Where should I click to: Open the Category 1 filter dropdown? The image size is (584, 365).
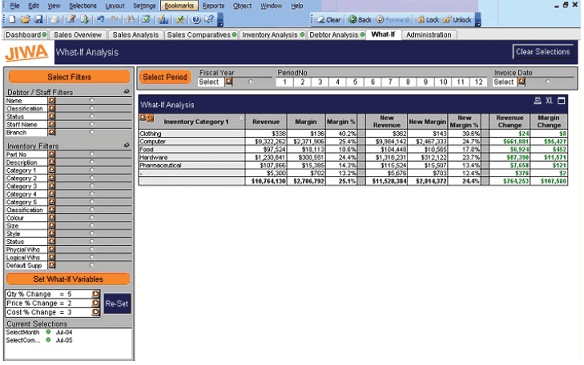click(x=51, y=170)
